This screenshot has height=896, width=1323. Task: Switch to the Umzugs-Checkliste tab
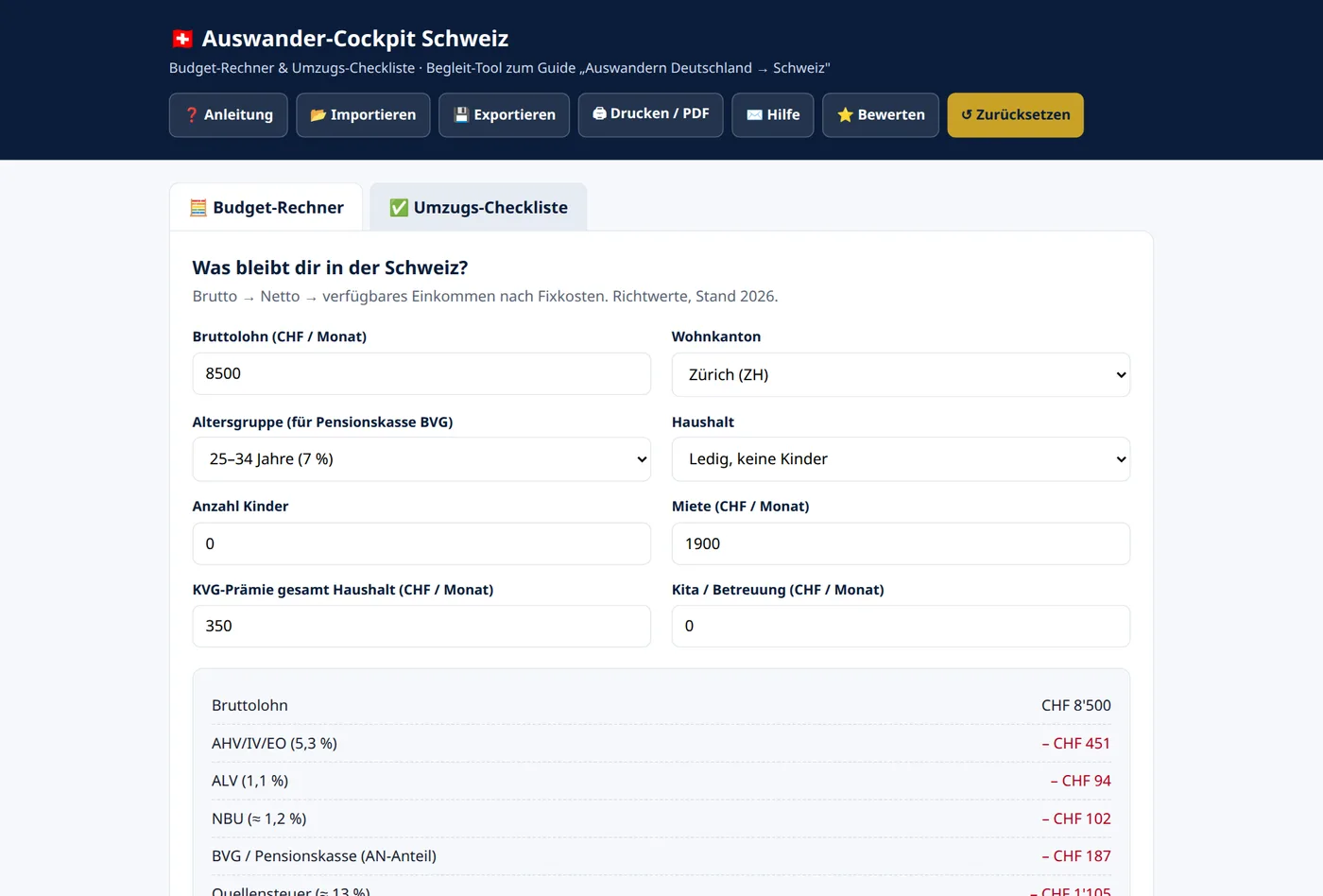[478, 207]
